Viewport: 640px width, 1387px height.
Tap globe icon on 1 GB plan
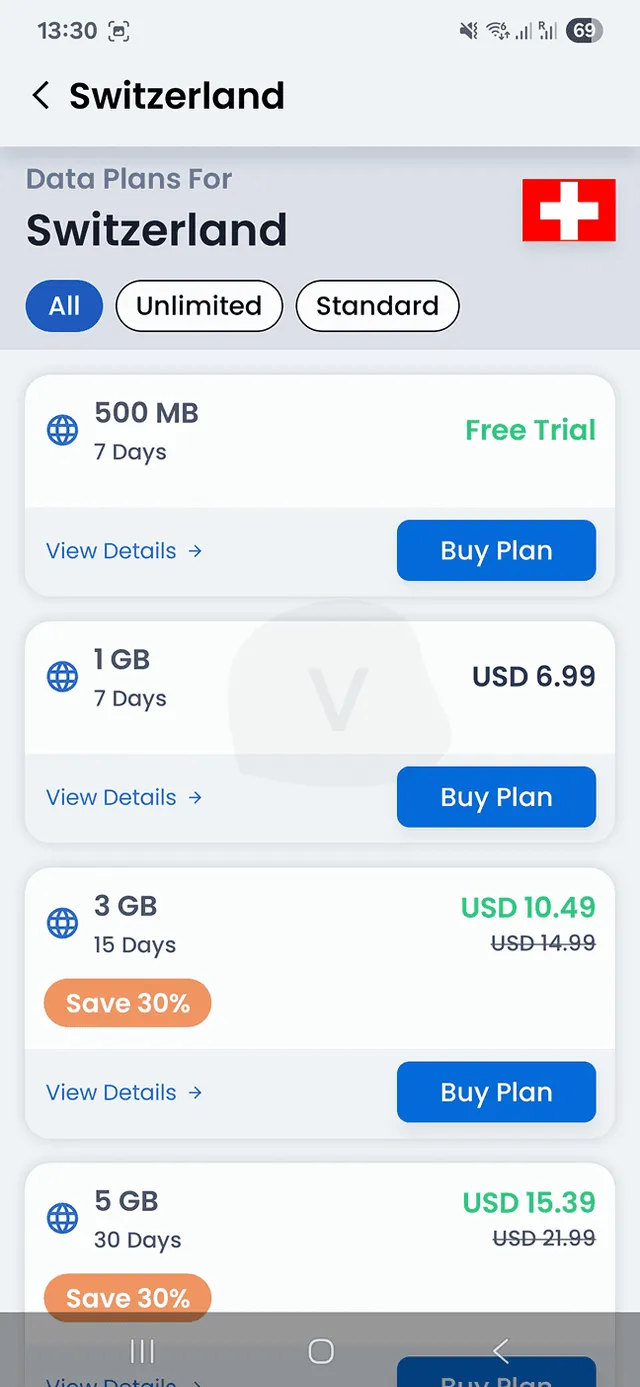[x=63, y=677]
